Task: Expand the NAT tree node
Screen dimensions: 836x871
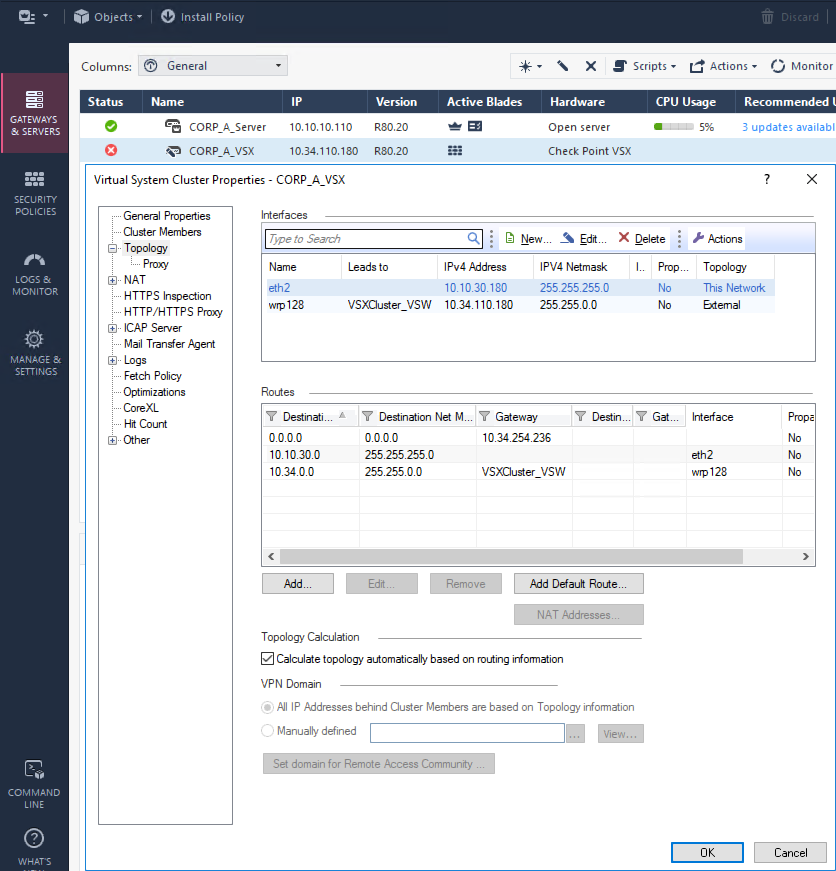Action: (x=112, y=281)
